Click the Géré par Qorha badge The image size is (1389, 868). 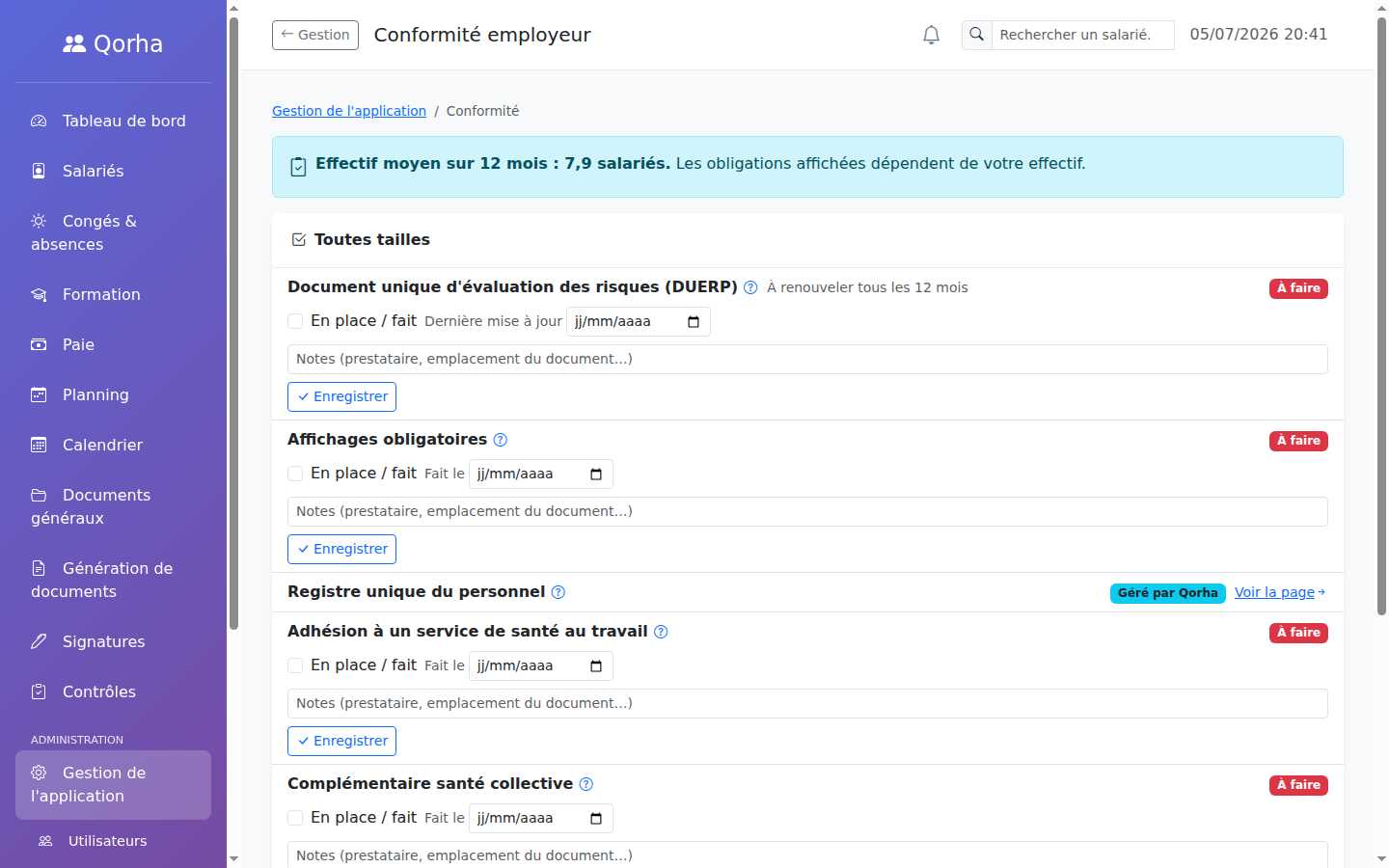[x=1167, y=593]
